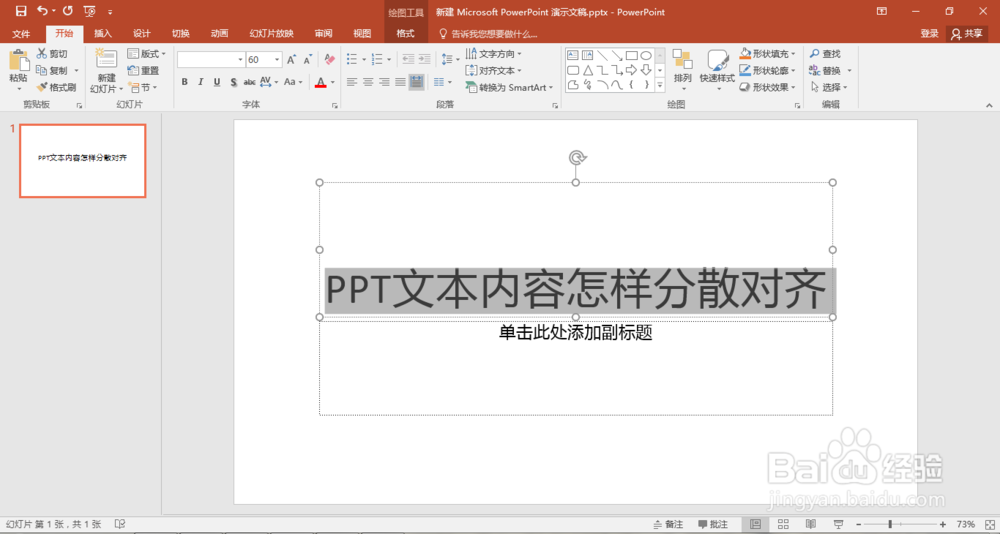Click the Redo icon in title bar
The width and height of the screenshot is (1000, 534).
point(68,11)
